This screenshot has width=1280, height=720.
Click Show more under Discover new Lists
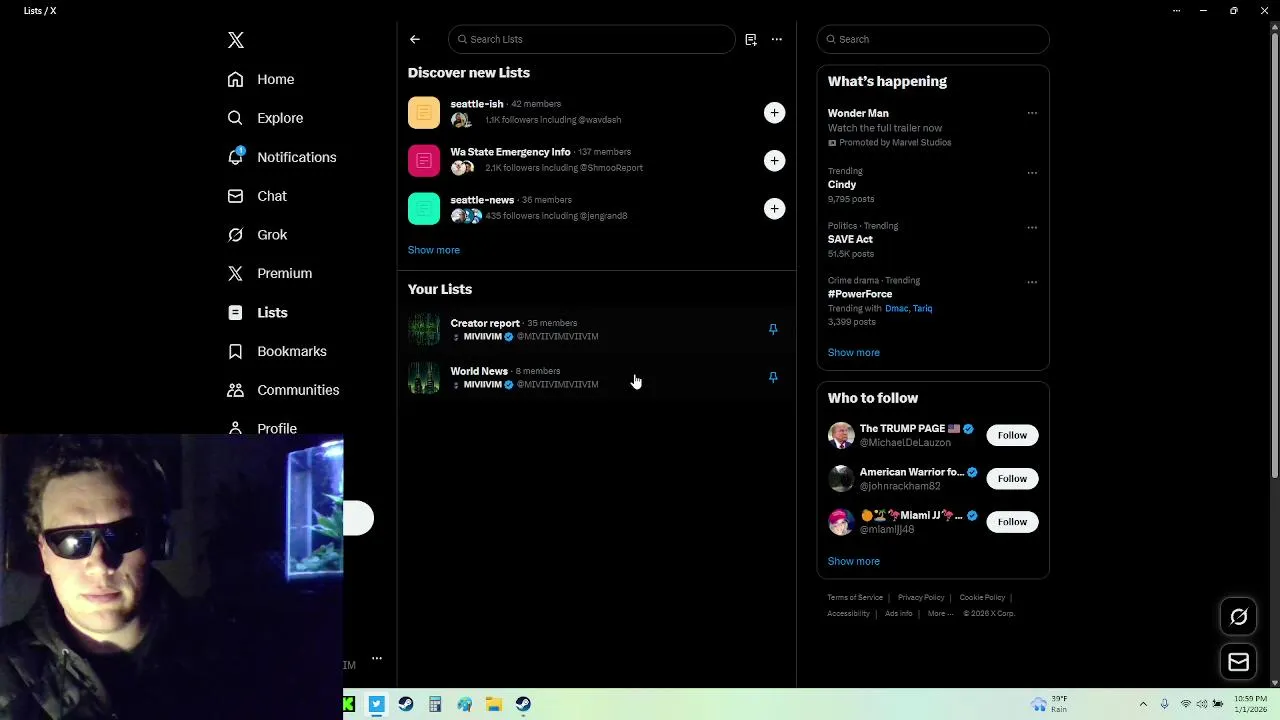click(x=434, y=250)
